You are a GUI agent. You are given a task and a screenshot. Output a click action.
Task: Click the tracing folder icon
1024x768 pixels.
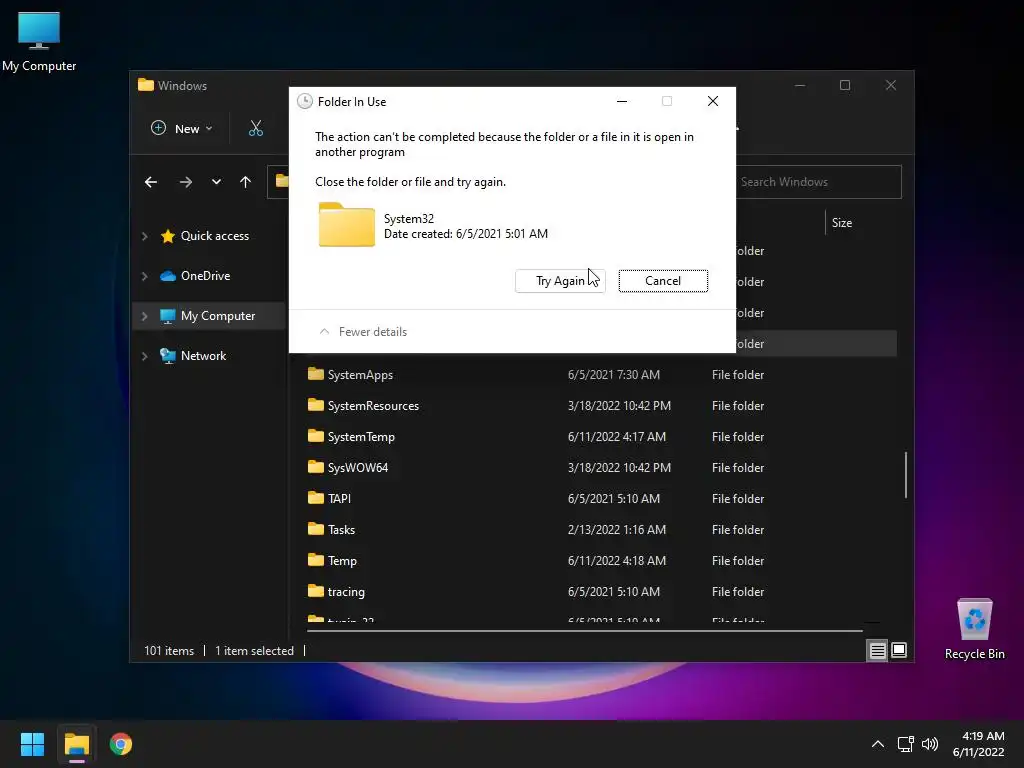click(315, 590)
